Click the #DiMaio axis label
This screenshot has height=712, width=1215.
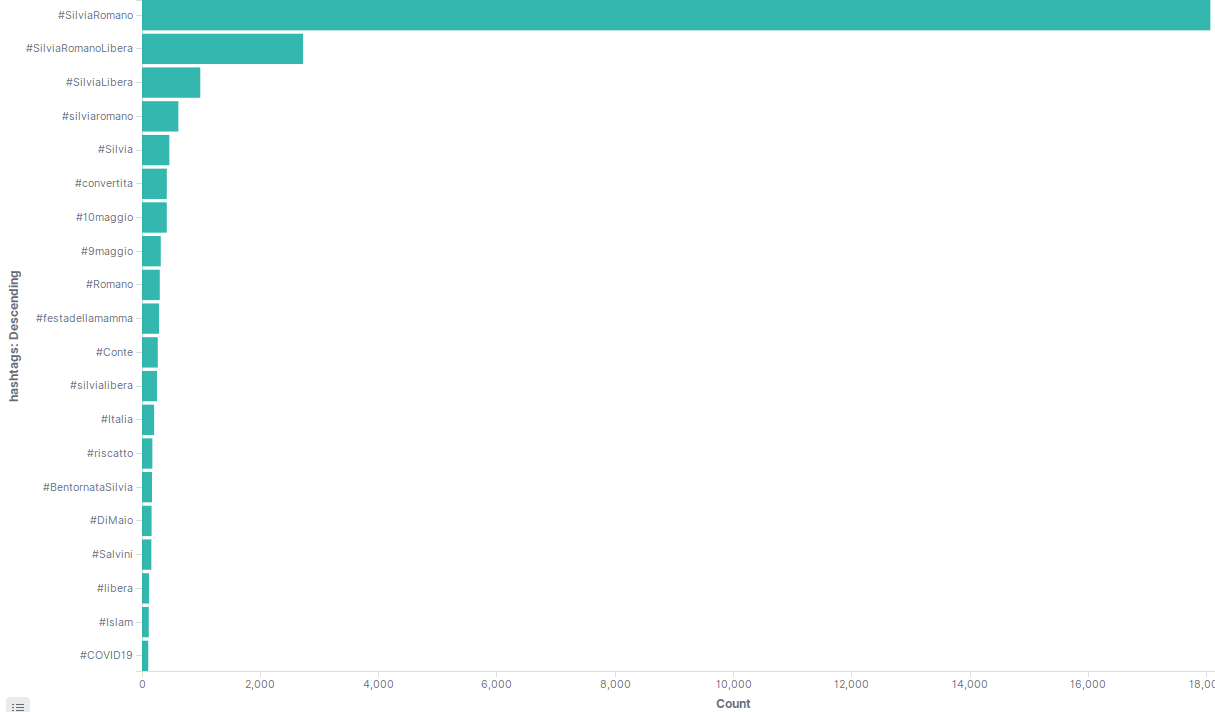point(111,521)
